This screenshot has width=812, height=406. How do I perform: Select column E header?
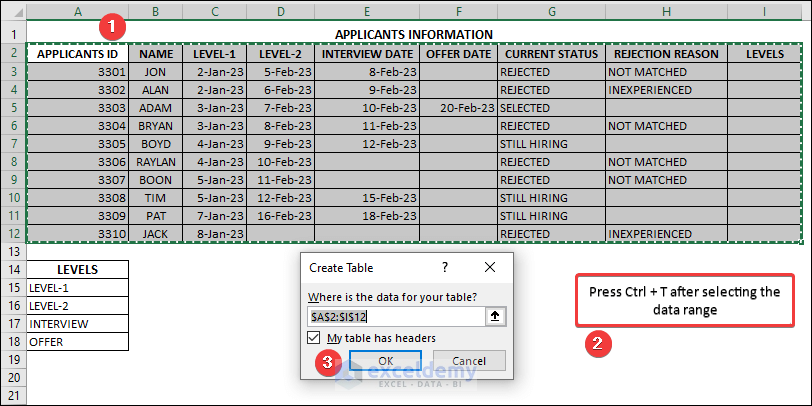367,11
